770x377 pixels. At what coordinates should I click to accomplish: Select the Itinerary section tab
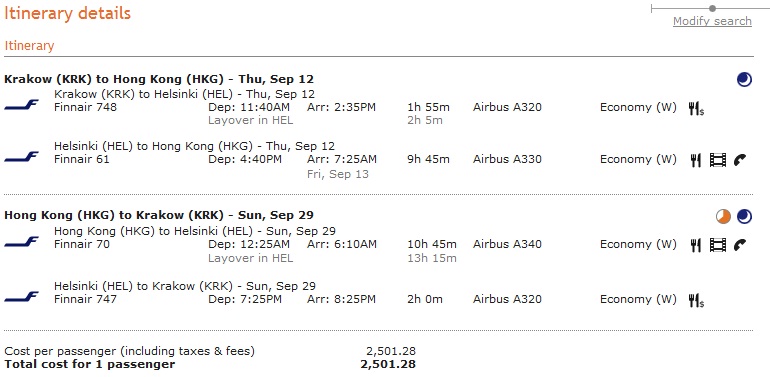[x=29, y=46]
